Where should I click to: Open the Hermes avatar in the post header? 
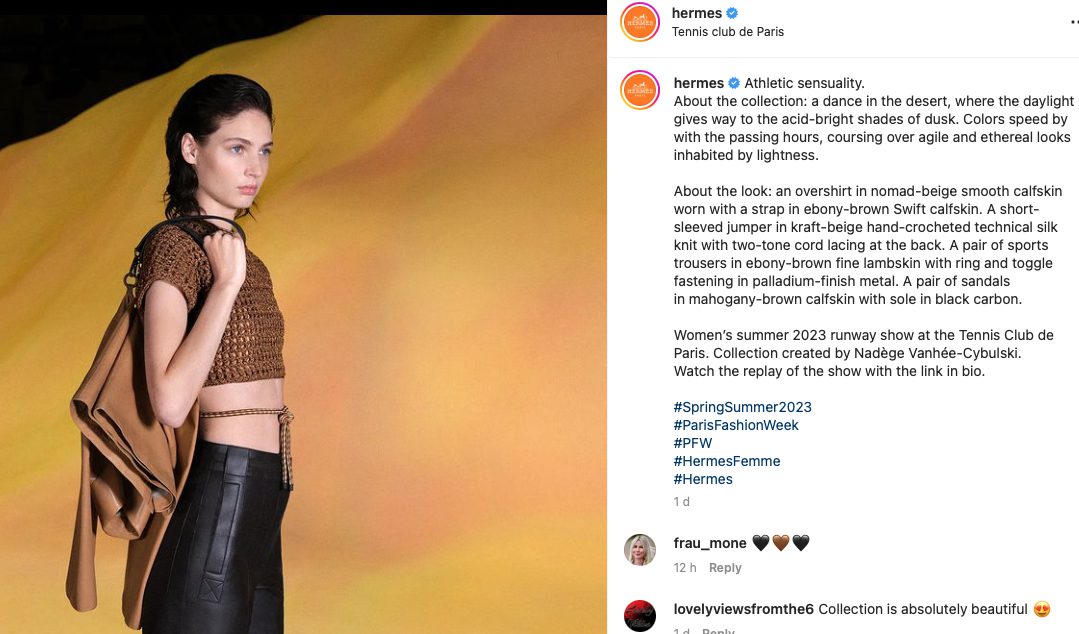[x=639, y=22]
